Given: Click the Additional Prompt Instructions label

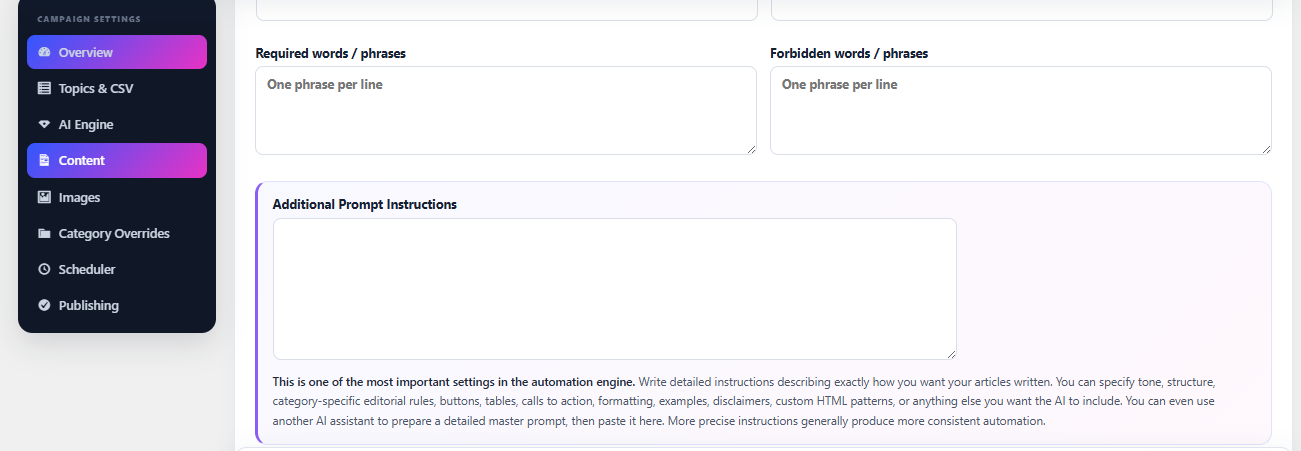Looking at the screenshot, I should [x=365, y=204].
